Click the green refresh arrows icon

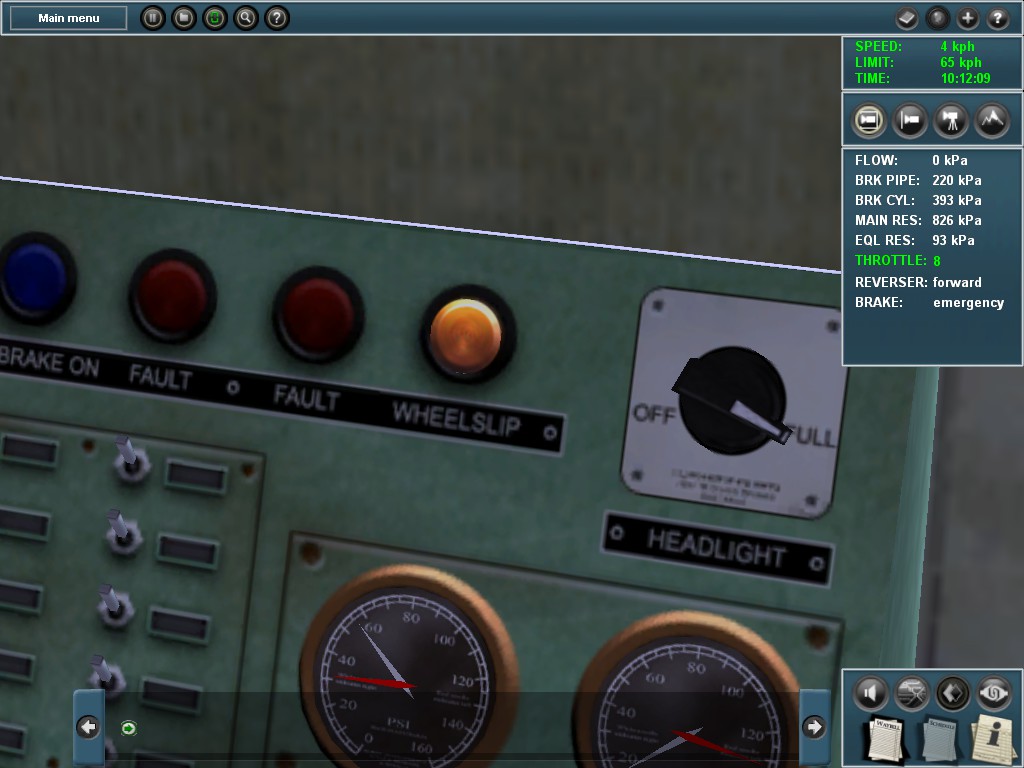coord(214,18)
